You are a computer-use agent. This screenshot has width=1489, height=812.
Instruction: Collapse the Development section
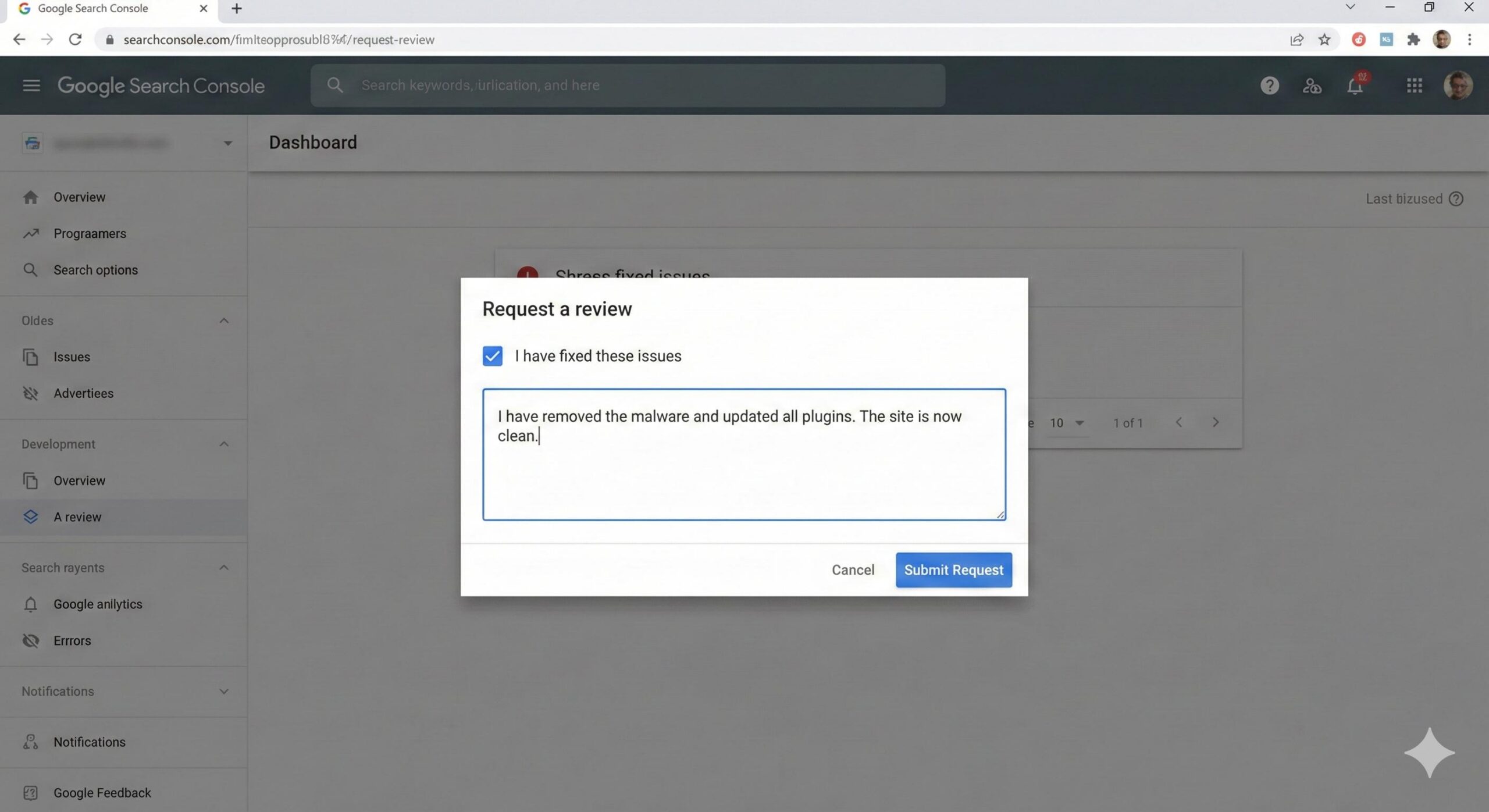pos(223,444)
